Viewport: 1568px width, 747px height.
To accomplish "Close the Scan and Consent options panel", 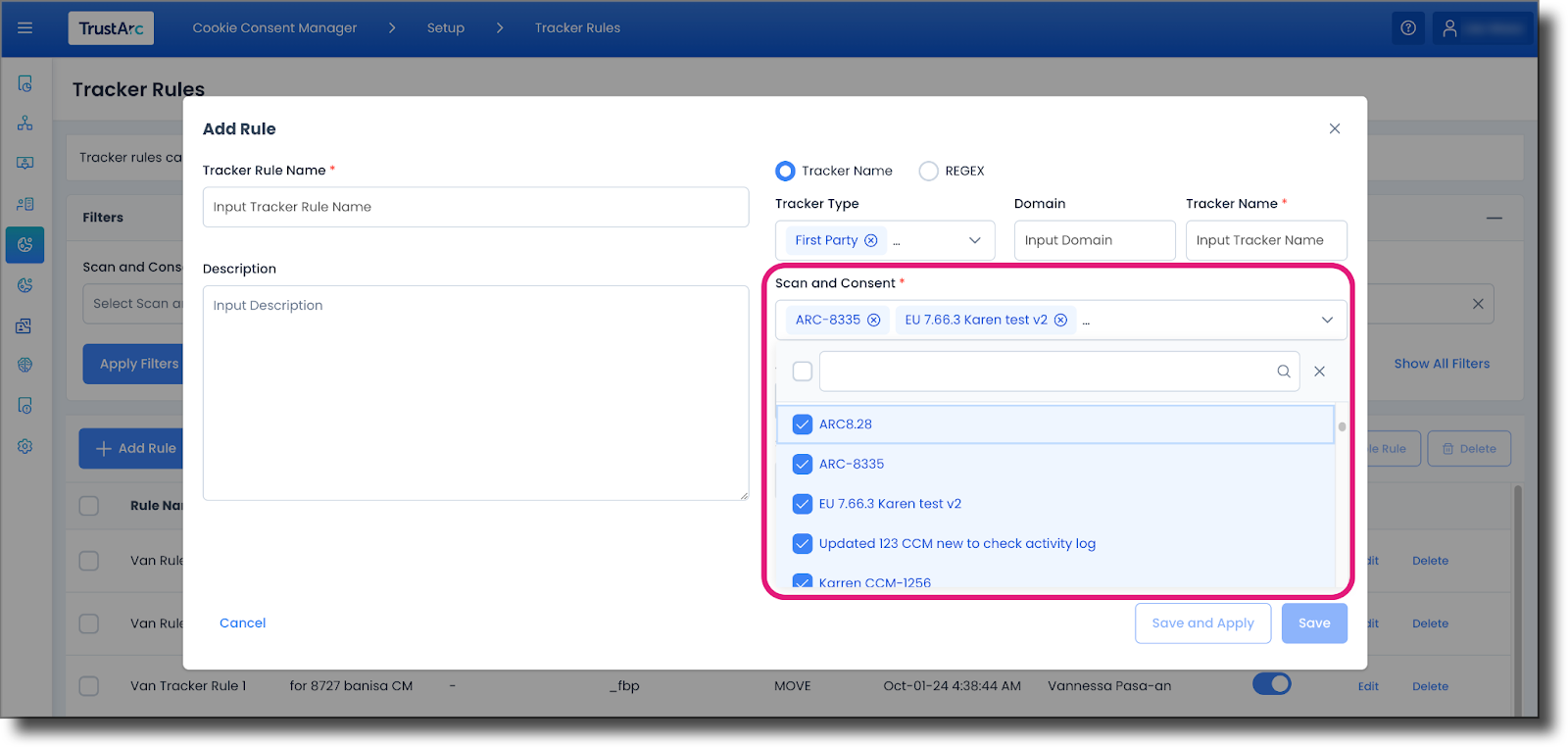I will [x=1320, y=372].
